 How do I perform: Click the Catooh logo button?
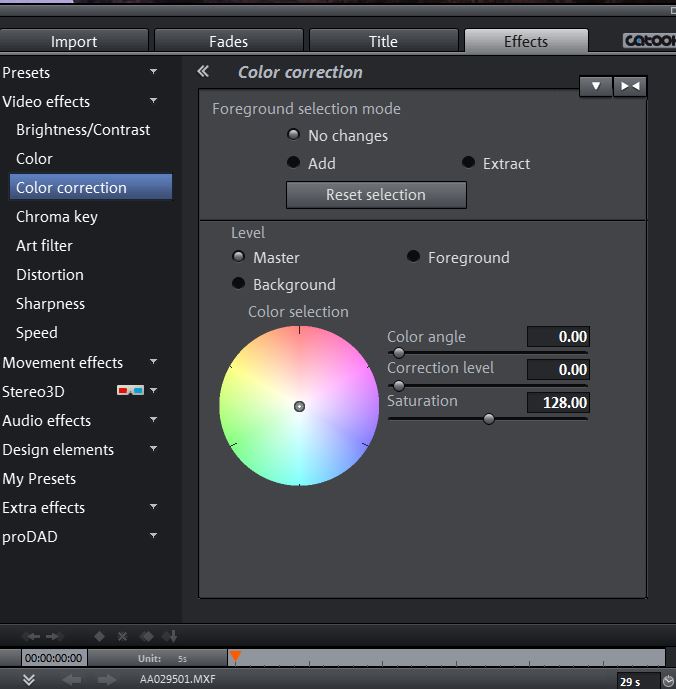click(648, 41)
